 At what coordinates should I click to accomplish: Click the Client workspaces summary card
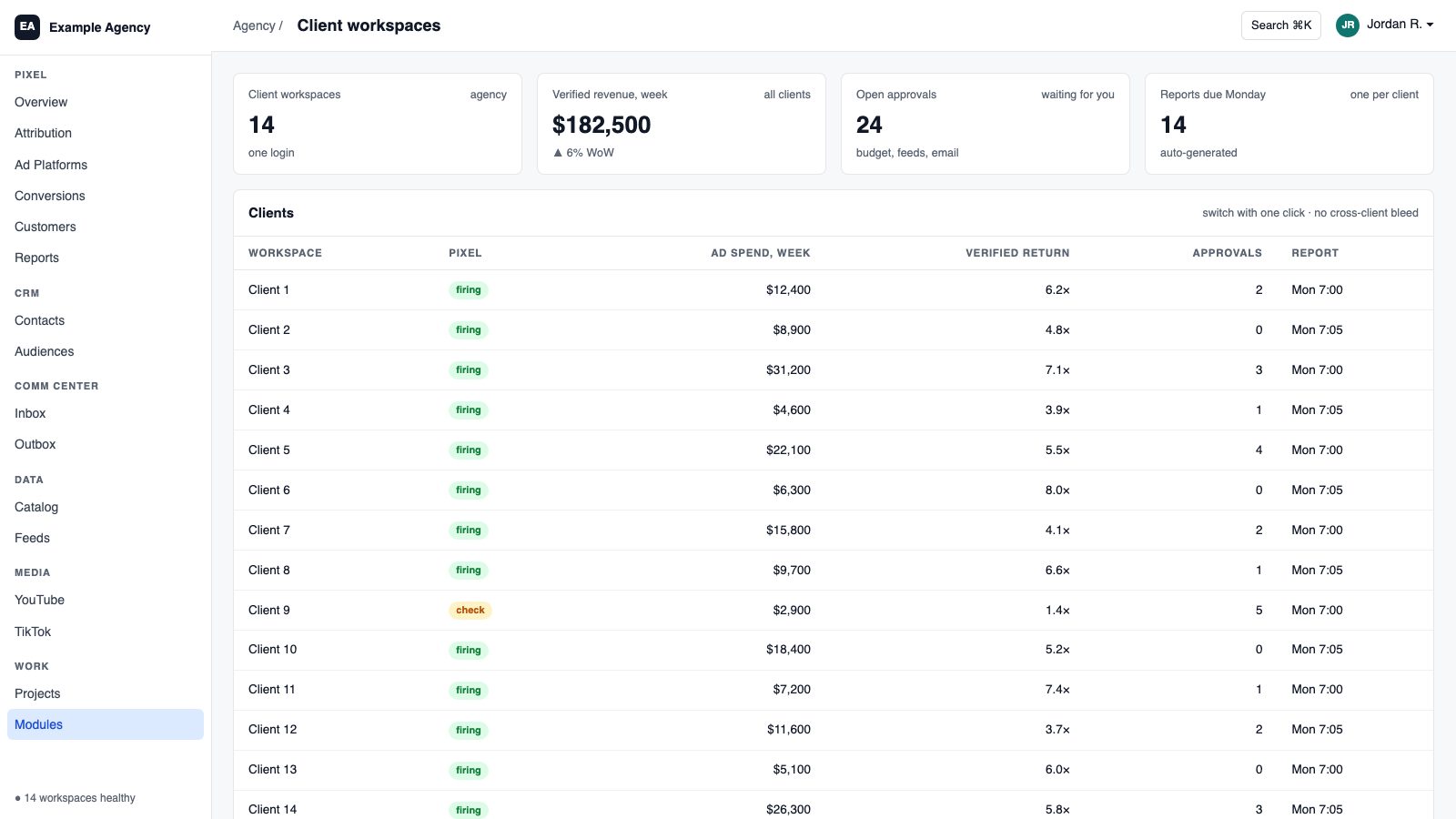[x=378, y=124]
